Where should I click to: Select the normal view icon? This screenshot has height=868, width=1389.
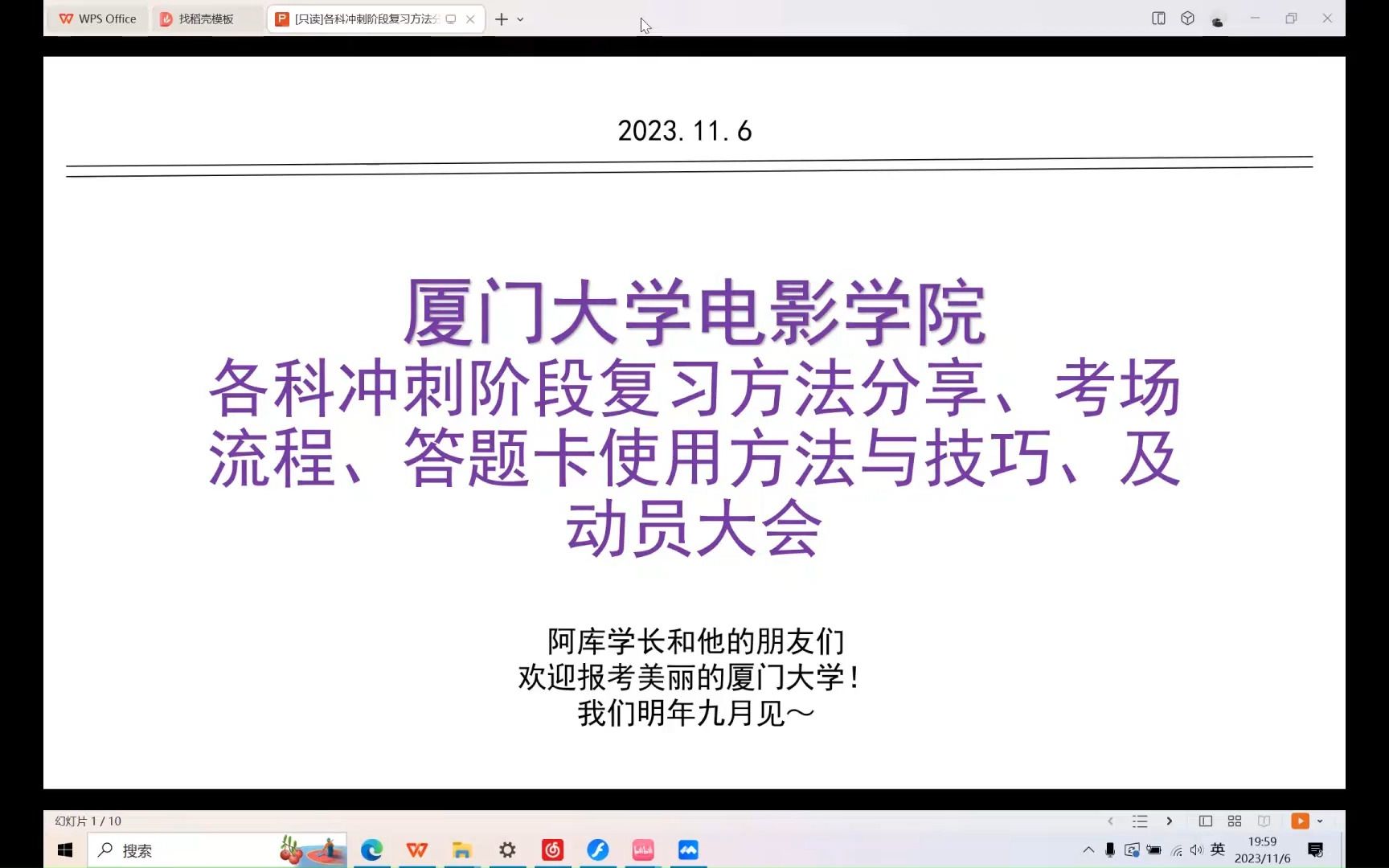[x=1207, y=821]
